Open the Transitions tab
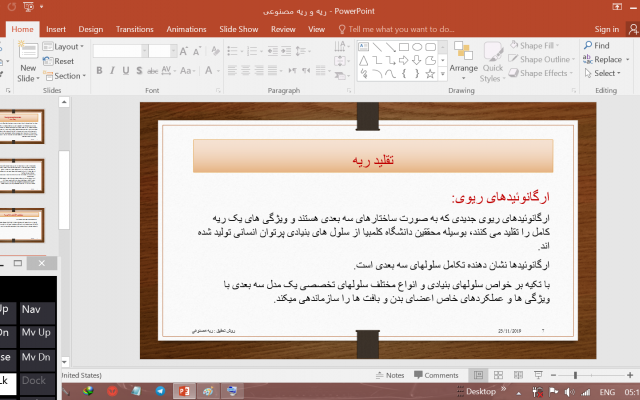The image size is (640, 400). (135, 29)
